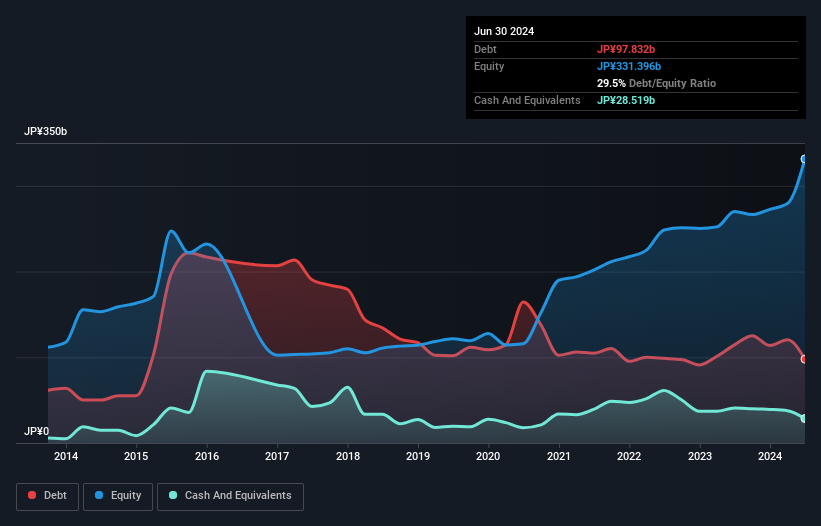Viewport: 821px width, 526px height.
Task: Toggle the Debt series legend button
Action: pos(47,496)
